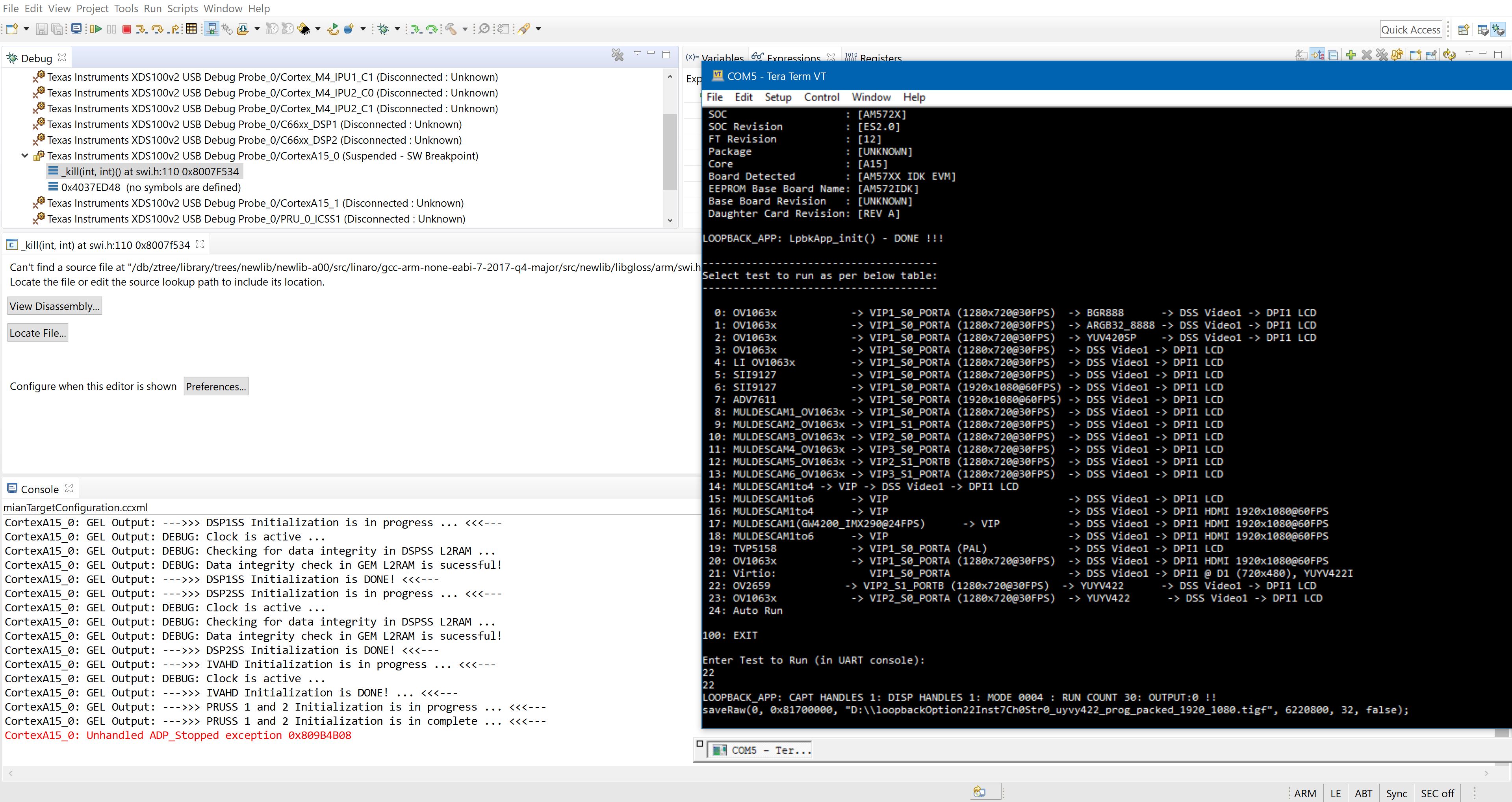Open the marker pen dropdown arrow

coord(538,29)
